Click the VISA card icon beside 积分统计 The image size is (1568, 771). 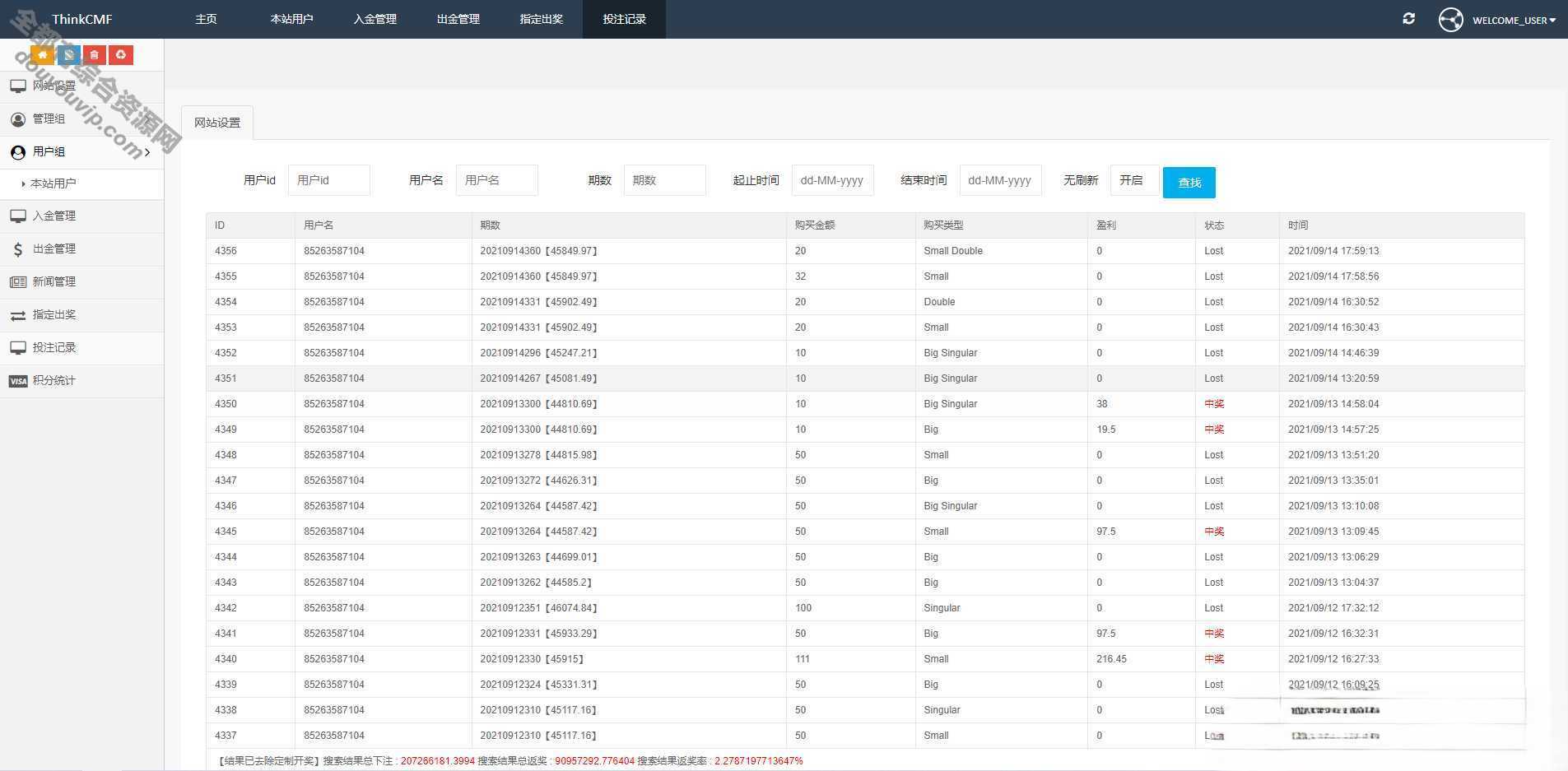point(18,381)
